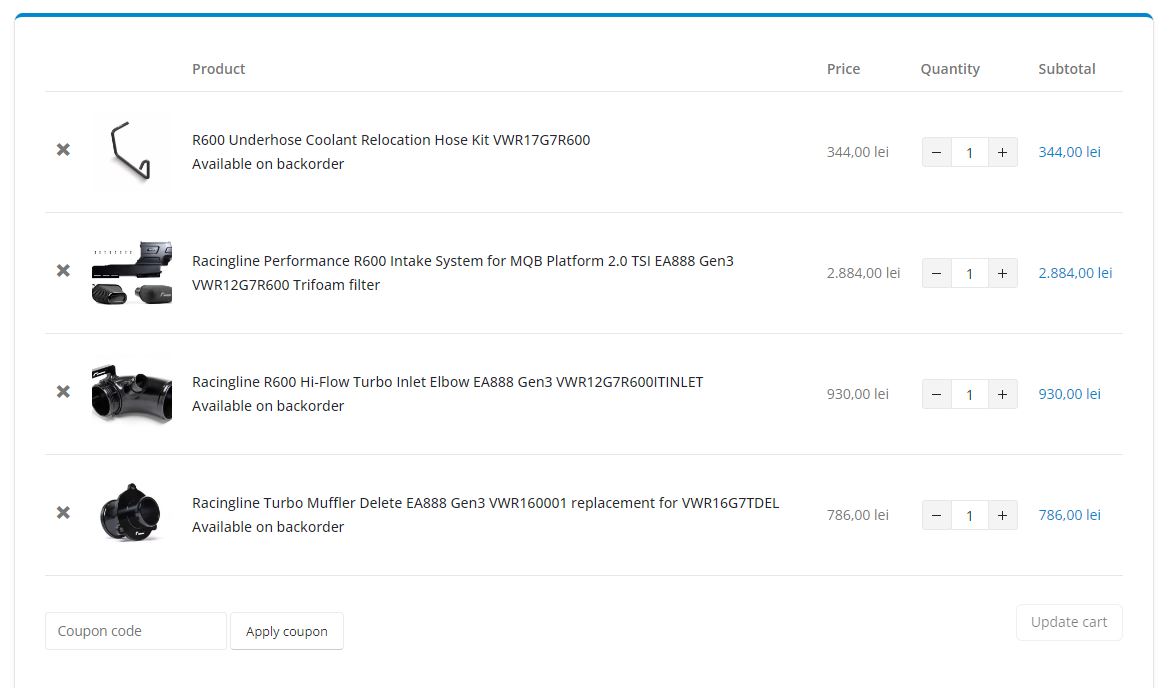Open the coolant hose kit product thumbnail
This screenshot has width=1173, height=688.
pyautogui.click(x=132, y=152)
